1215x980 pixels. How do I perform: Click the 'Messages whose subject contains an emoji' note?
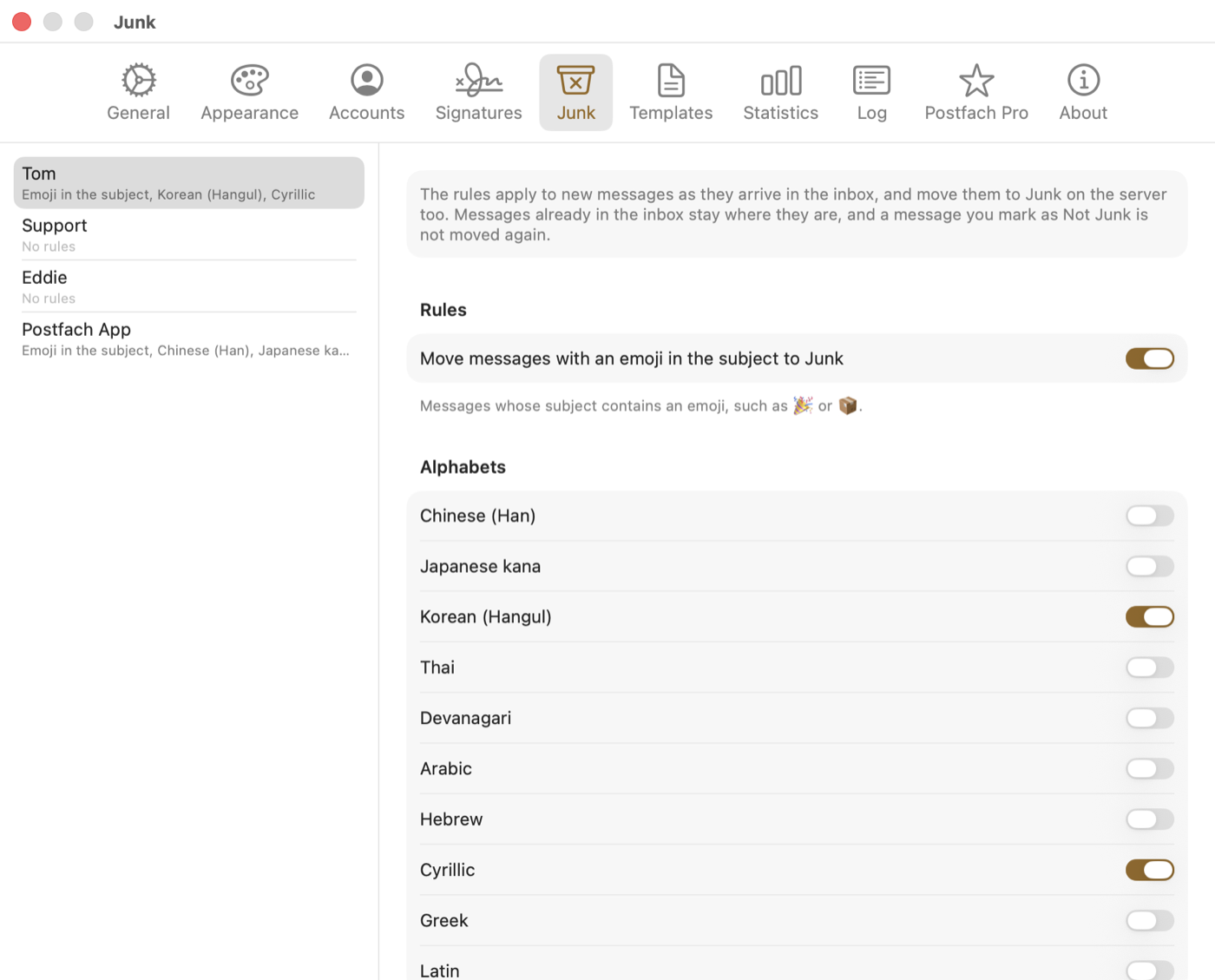[x=640, y=405]
